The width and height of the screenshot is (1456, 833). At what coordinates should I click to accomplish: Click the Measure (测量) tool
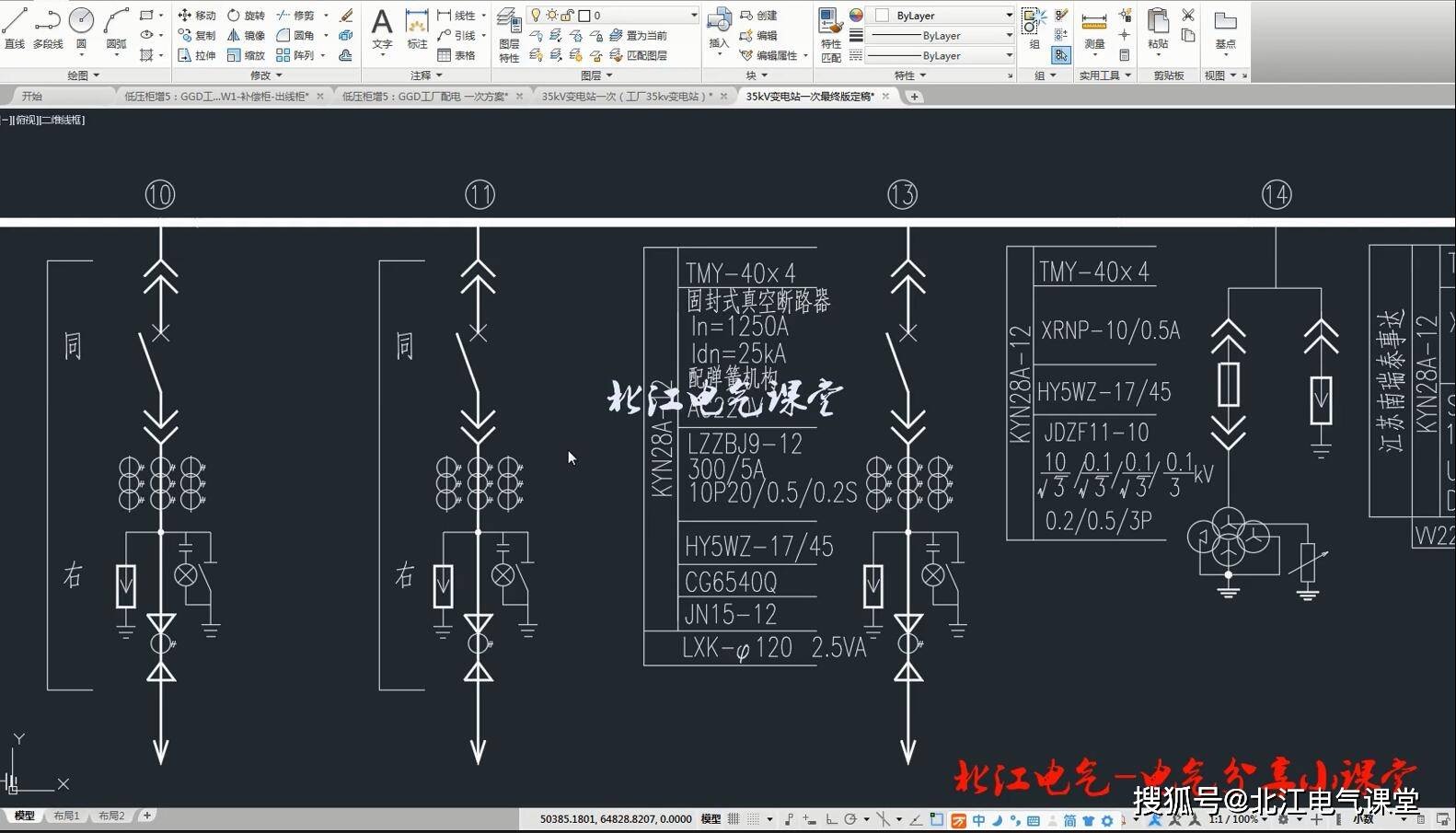click(x=1094, y=29)
